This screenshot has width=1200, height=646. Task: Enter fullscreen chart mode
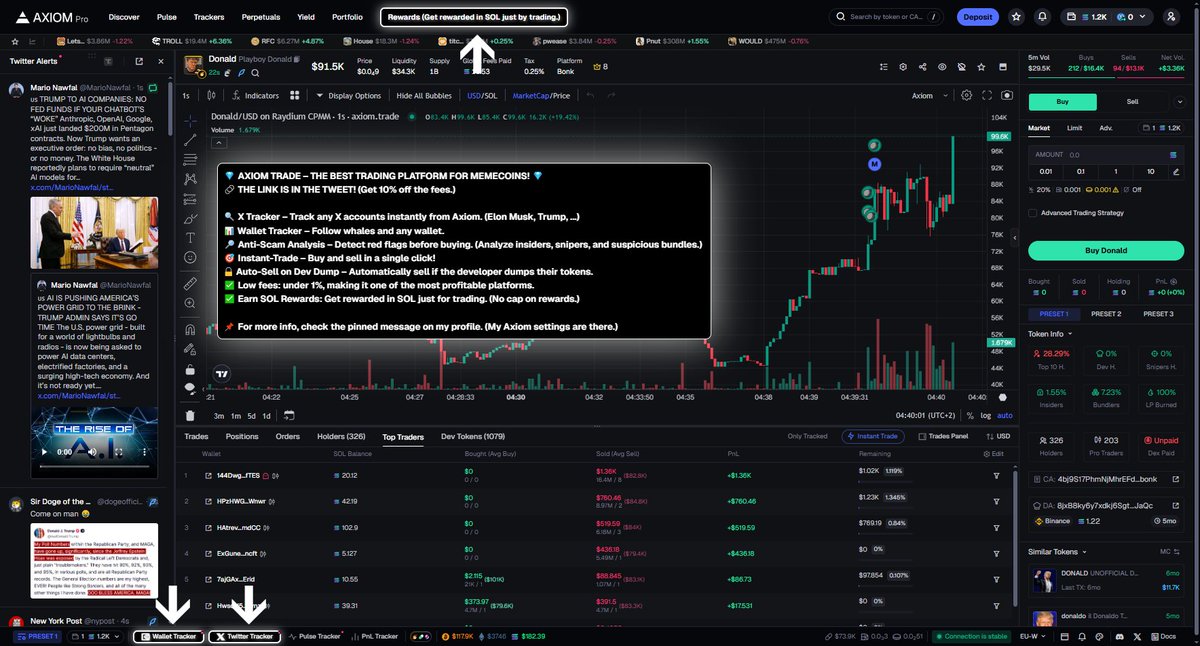[987, 96]
